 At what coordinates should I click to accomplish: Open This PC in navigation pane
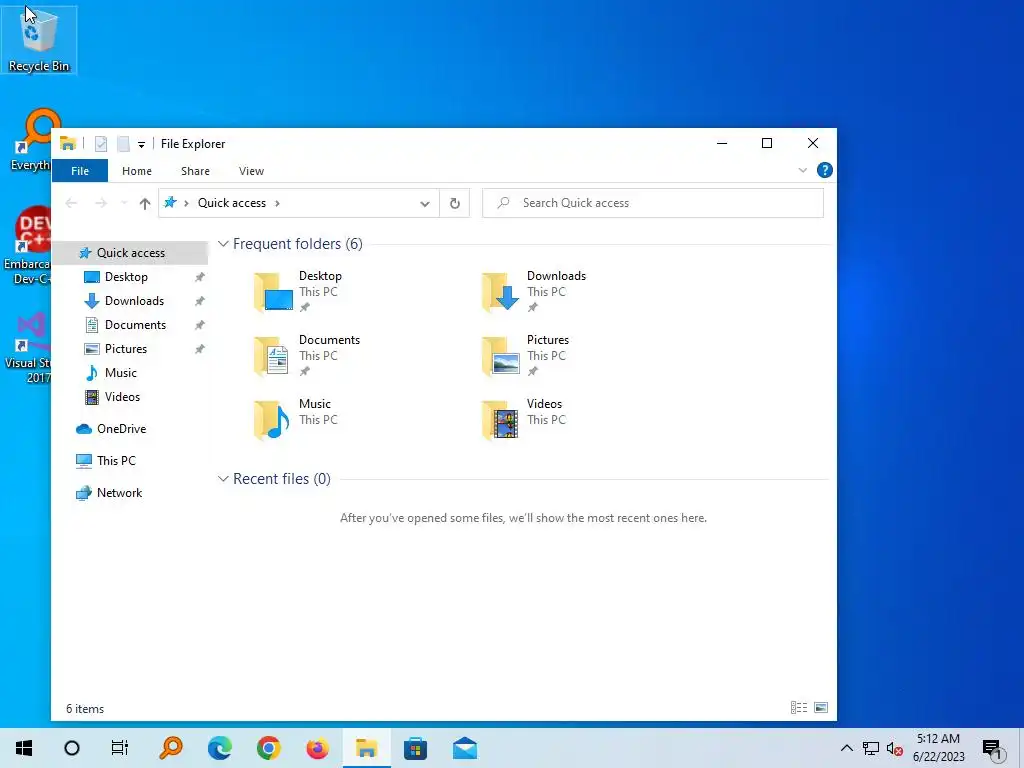(x=116, y=461)
